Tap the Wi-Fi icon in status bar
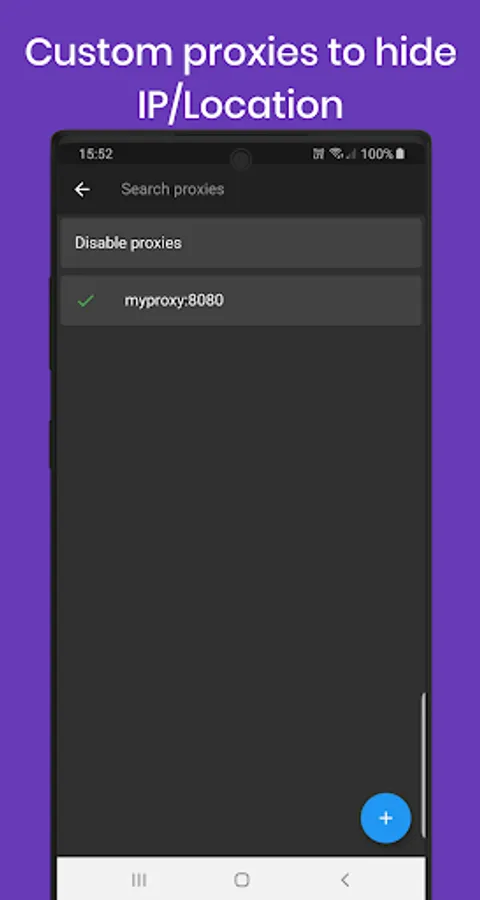The height and width of the screenshot is (900, 480). 336,154
